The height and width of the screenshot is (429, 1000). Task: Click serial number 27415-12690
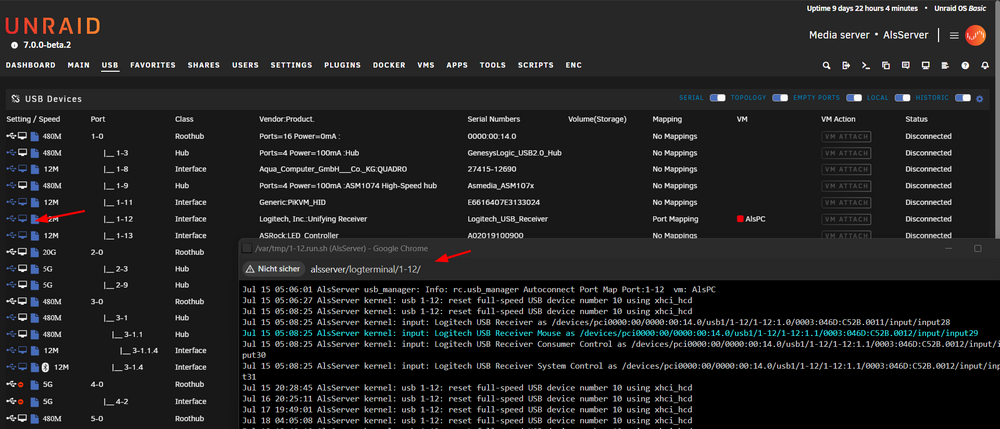(x=492, y=169)
